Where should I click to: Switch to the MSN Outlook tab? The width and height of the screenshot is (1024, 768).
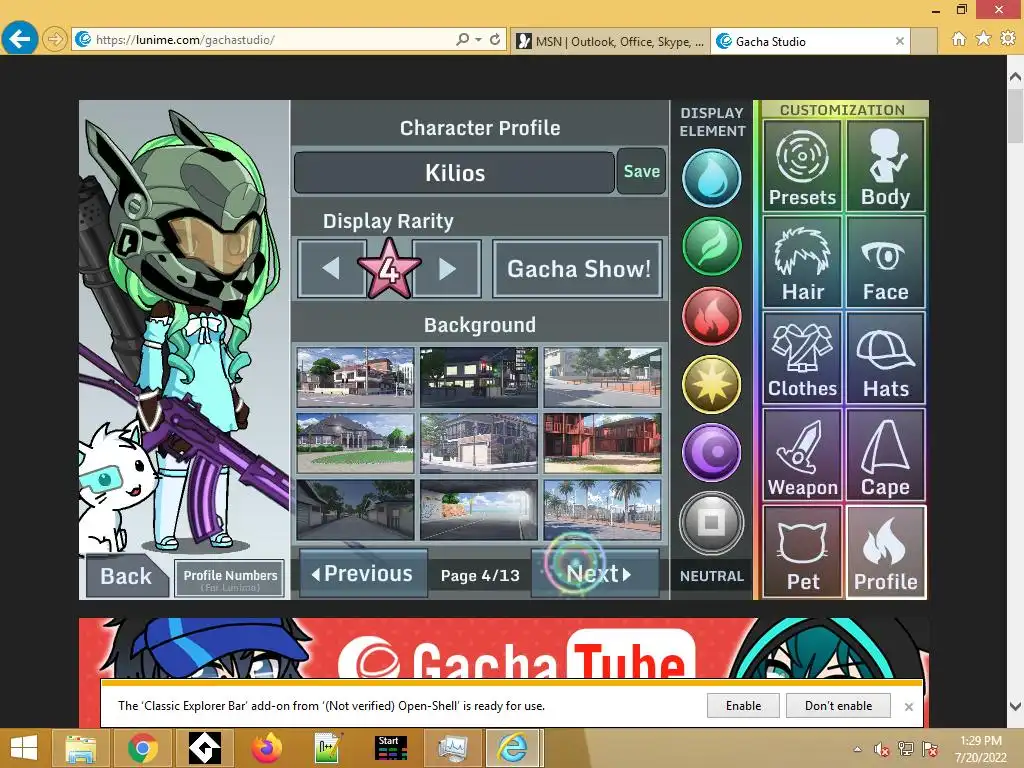pyautogui.click(x=610, y=41)
